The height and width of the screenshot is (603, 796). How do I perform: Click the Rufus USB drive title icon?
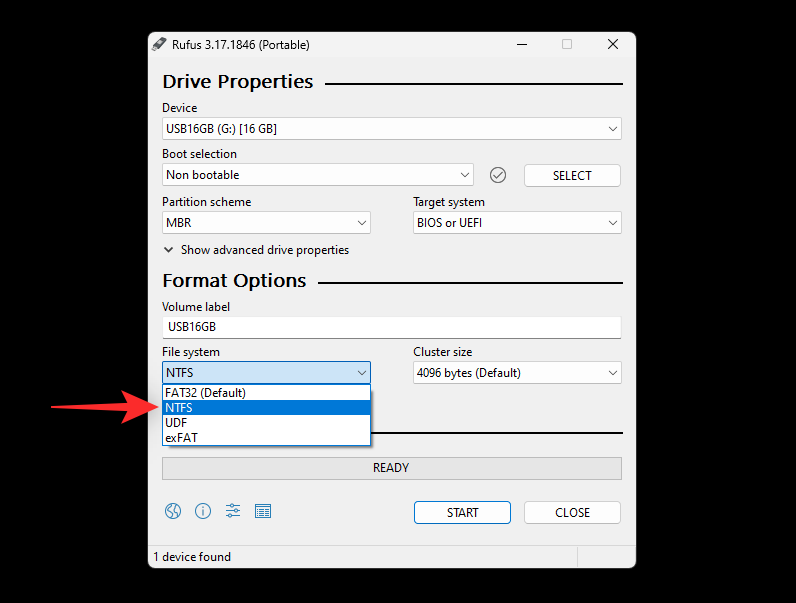159,44
